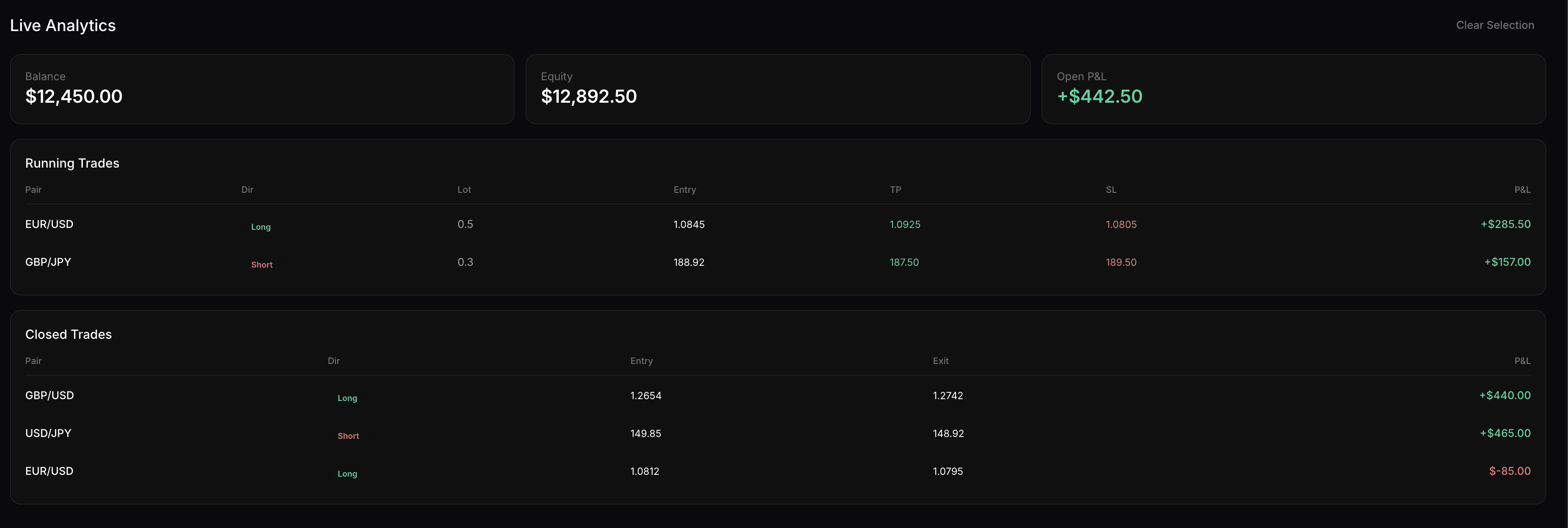Click the Closed Trades section heading
Screen dimensions: 1568x528
(68, 334)
